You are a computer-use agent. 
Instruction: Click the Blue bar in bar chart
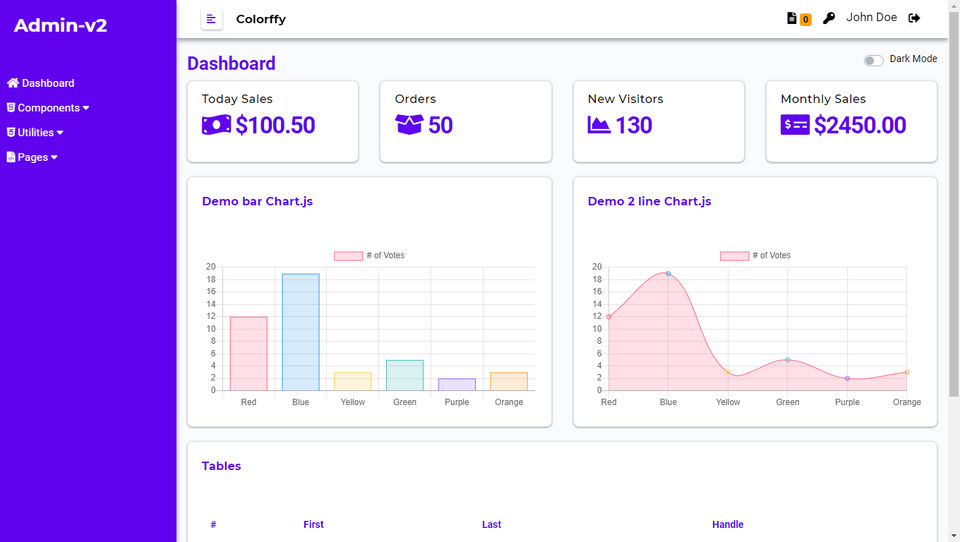(x=301, y=332)
